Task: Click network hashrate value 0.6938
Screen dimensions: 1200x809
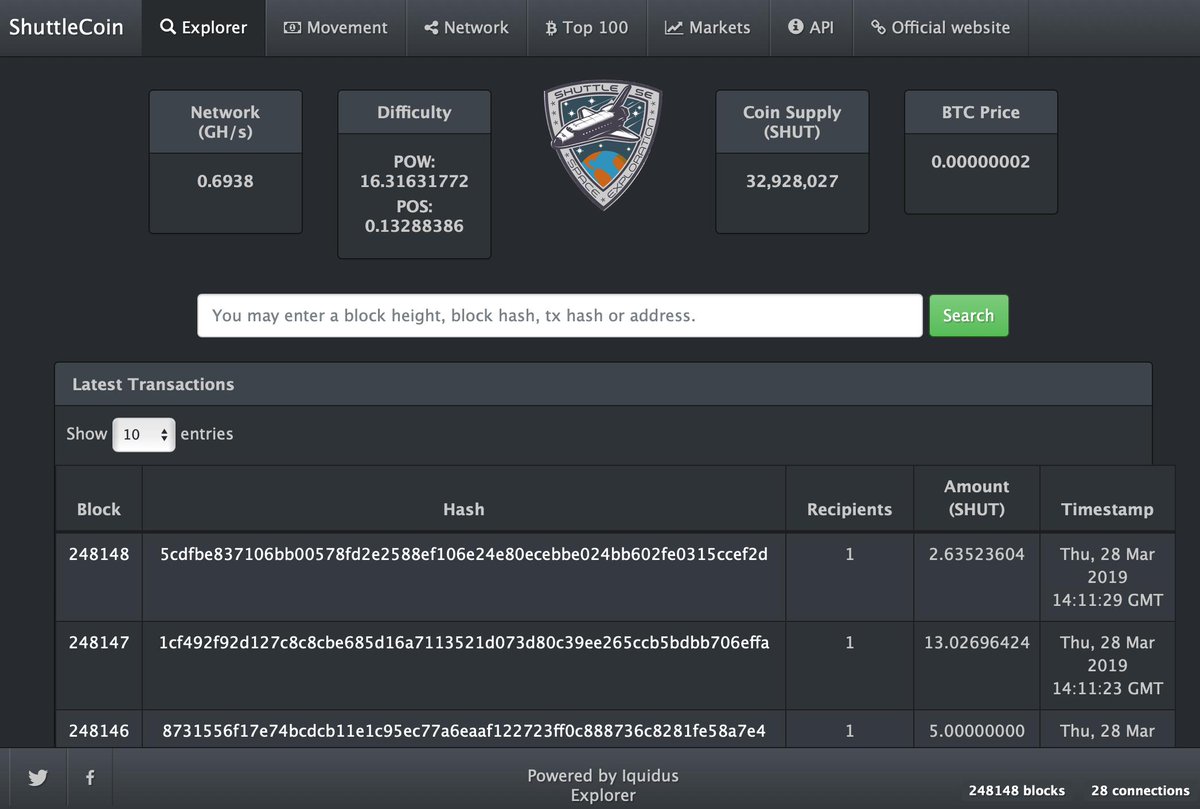Action: (226, 181)
